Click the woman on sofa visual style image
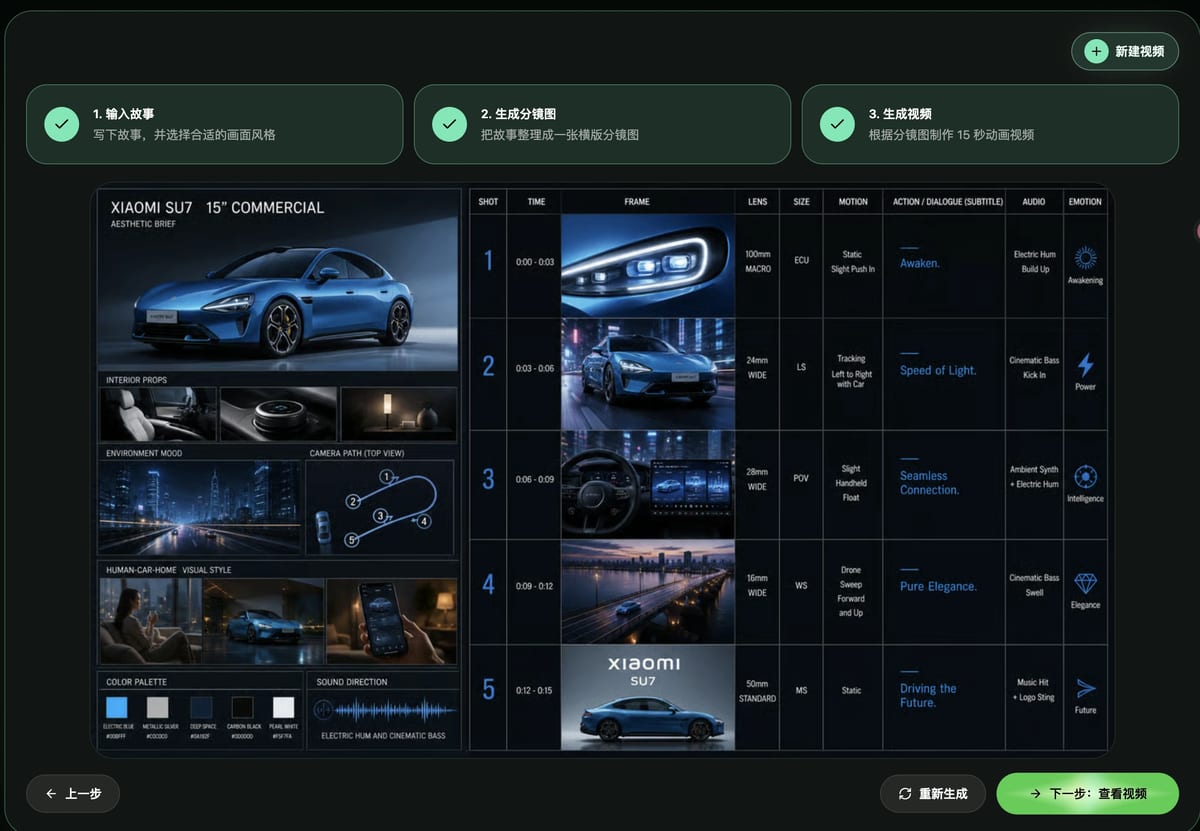Image resolution: width=1200 pixels, height=831 pixels. [x=150, y=620]
